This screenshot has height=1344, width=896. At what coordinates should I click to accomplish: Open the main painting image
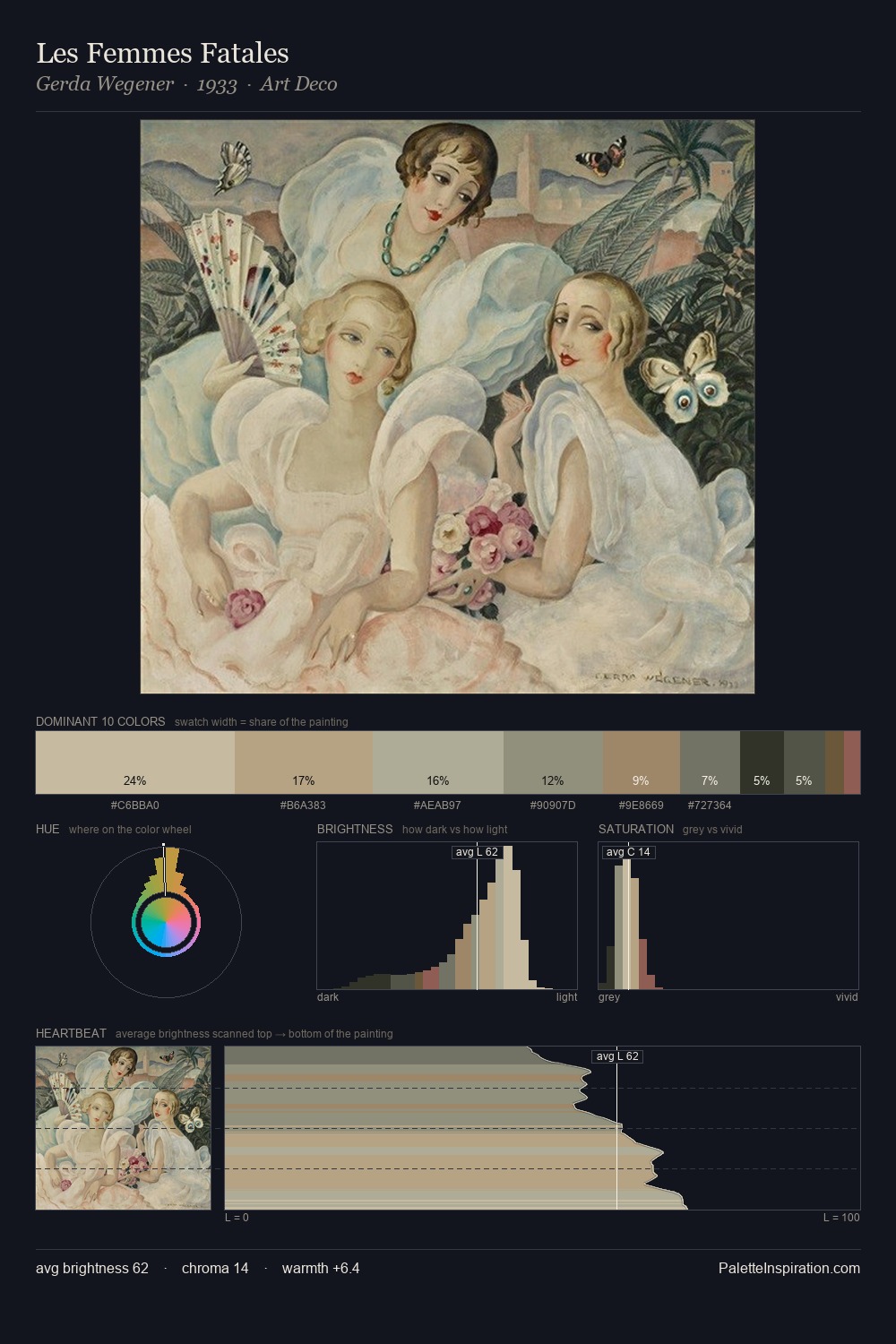pos(447,407)
